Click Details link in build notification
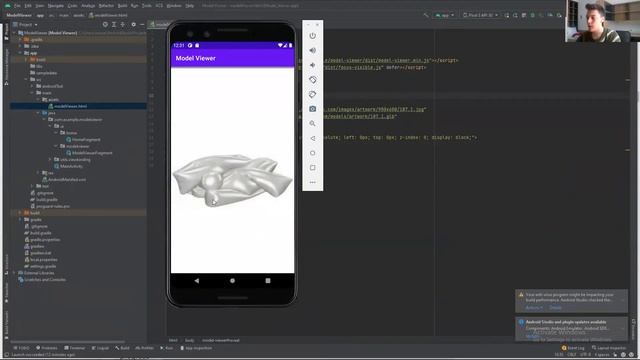Image resolution: width=640 pixels, height=360 pixels. click(x=555, y=308)
